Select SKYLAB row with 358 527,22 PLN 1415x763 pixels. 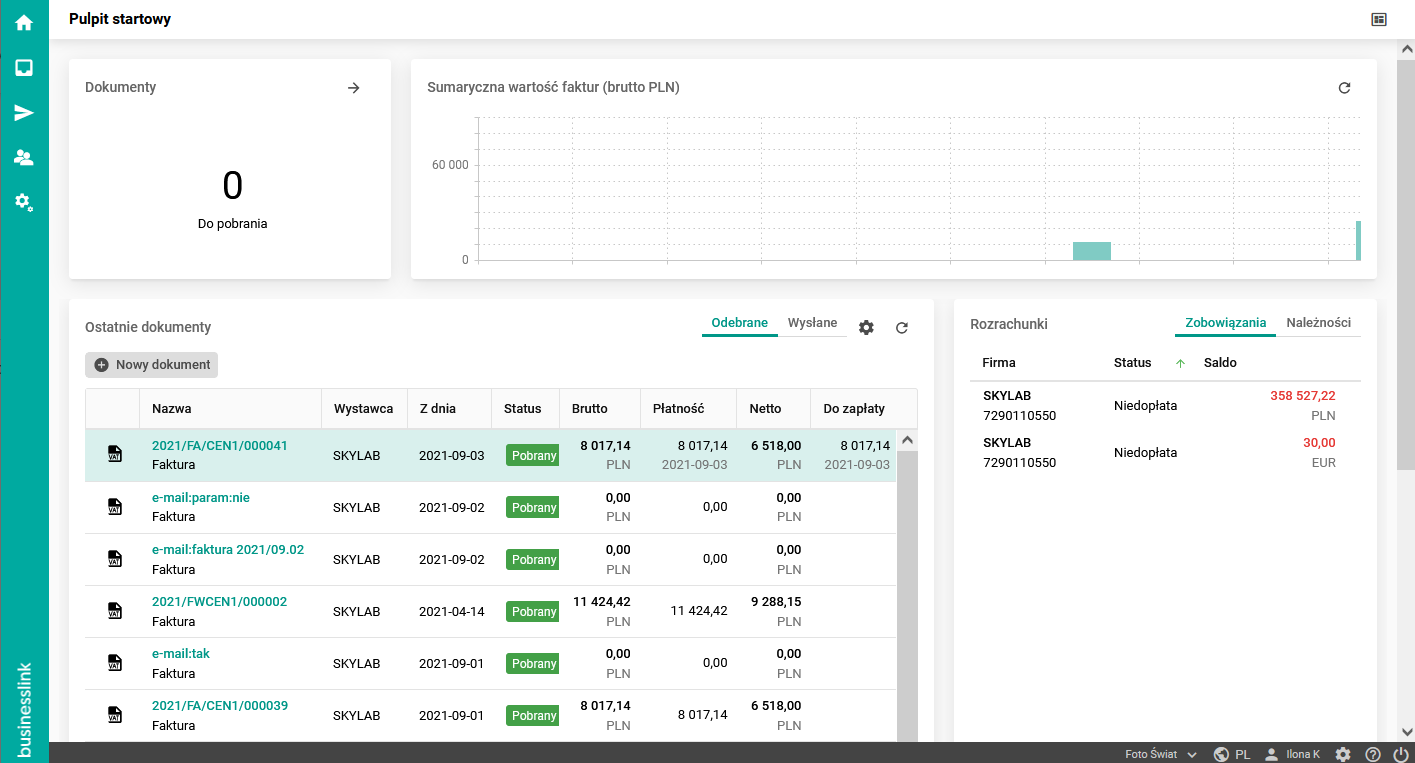[x=1165, y=405]
